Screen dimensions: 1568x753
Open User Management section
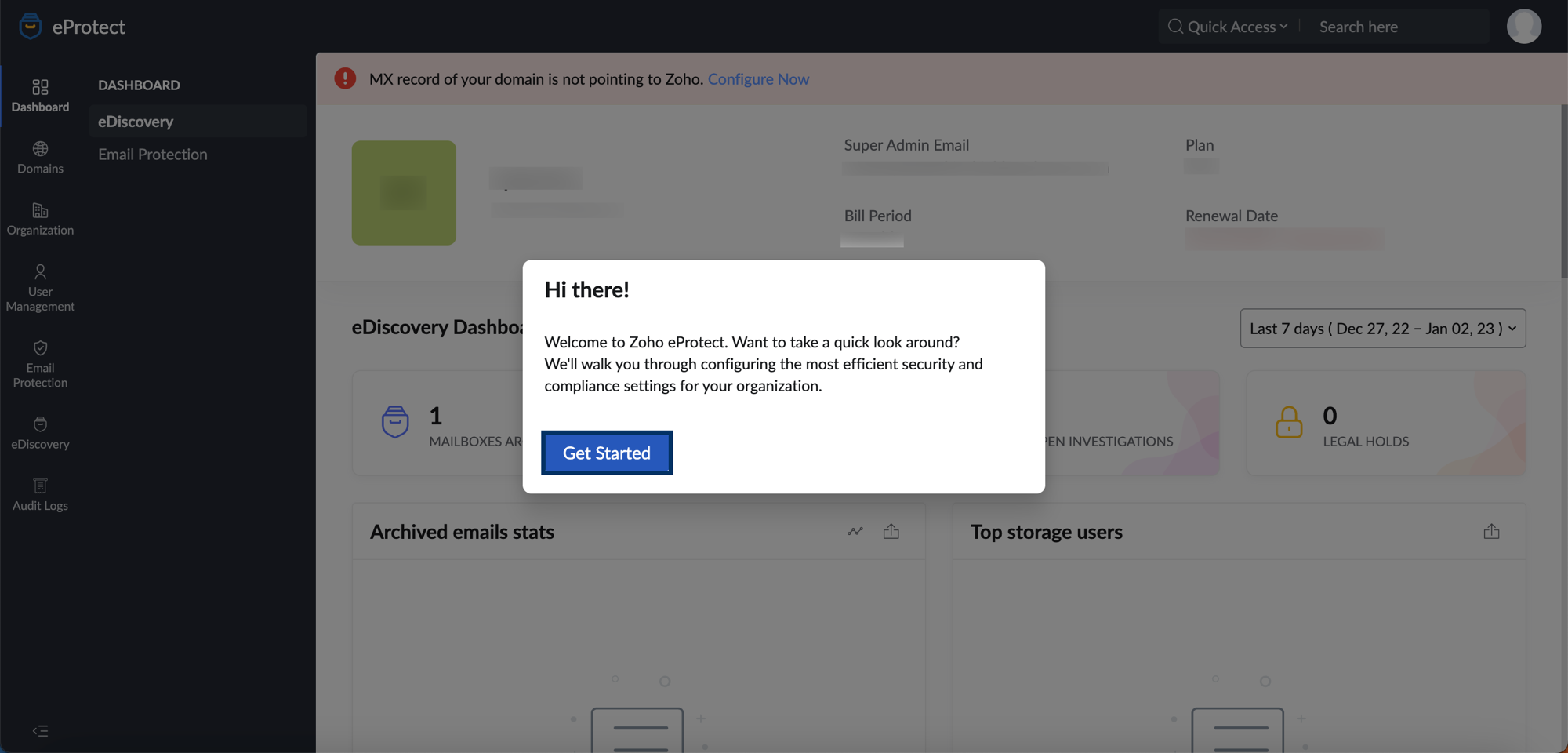click(x=40, y=288)
